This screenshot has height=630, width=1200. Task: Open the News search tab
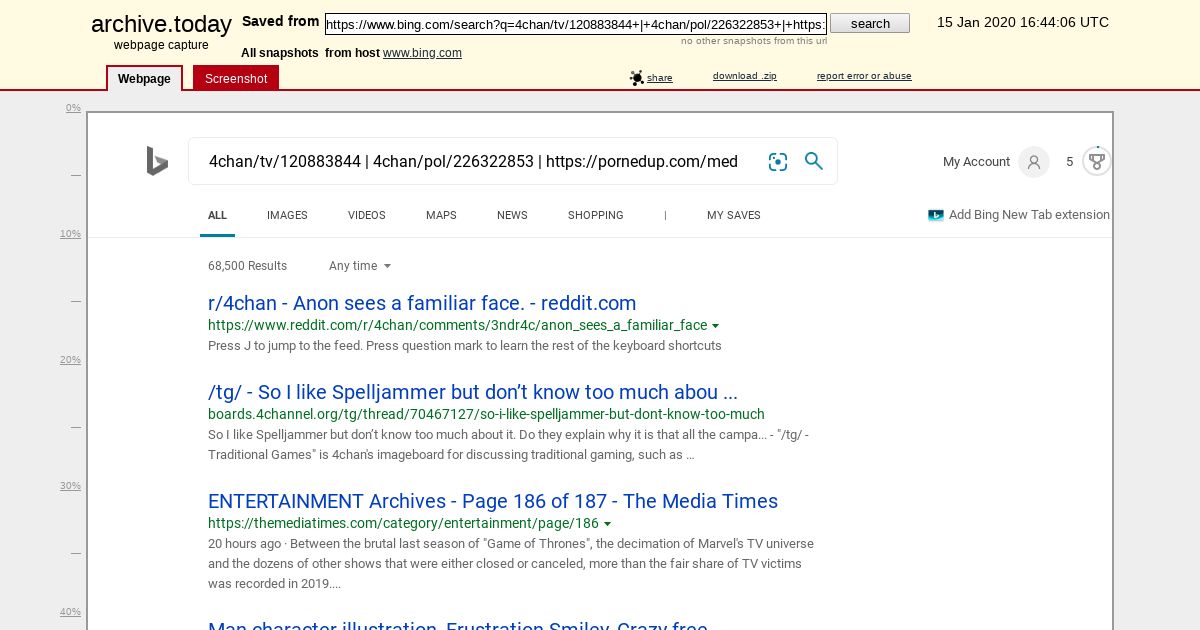point(512,215)
